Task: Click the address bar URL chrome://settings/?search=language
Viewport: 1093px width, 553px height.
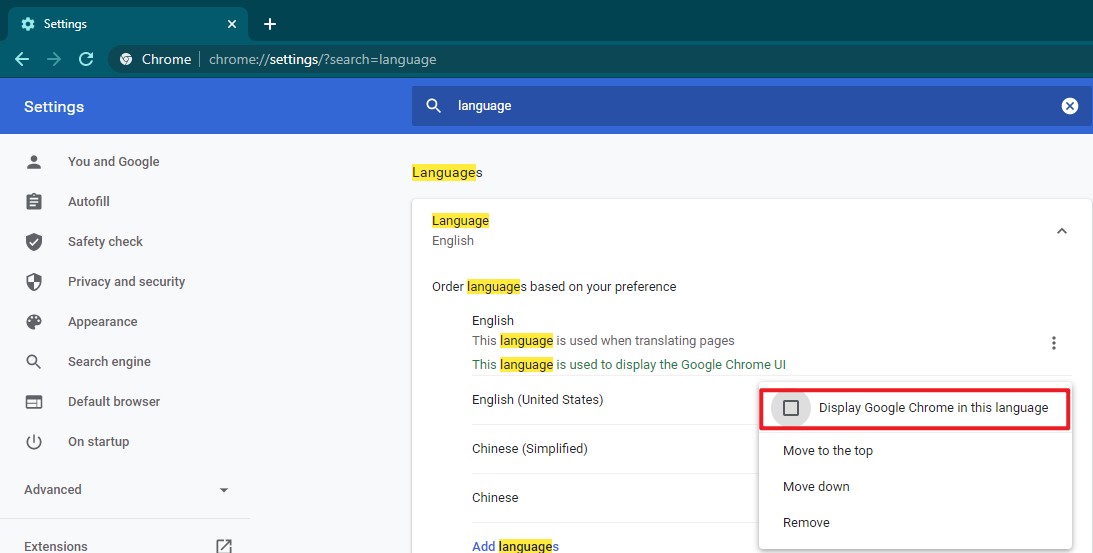Action: tap(323, 59)
